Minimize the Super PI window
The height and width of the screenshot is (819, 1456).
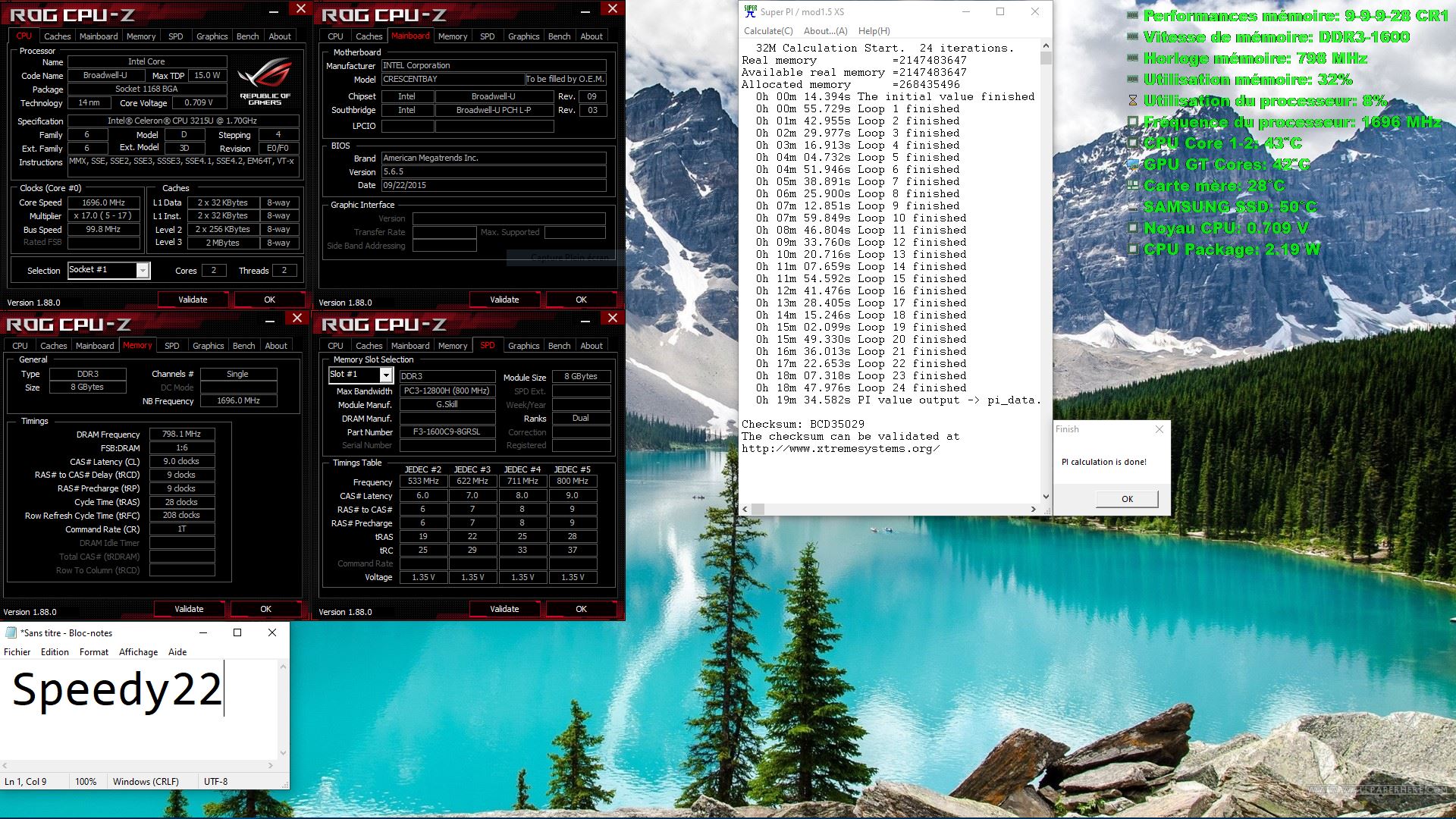click(966, 11)
